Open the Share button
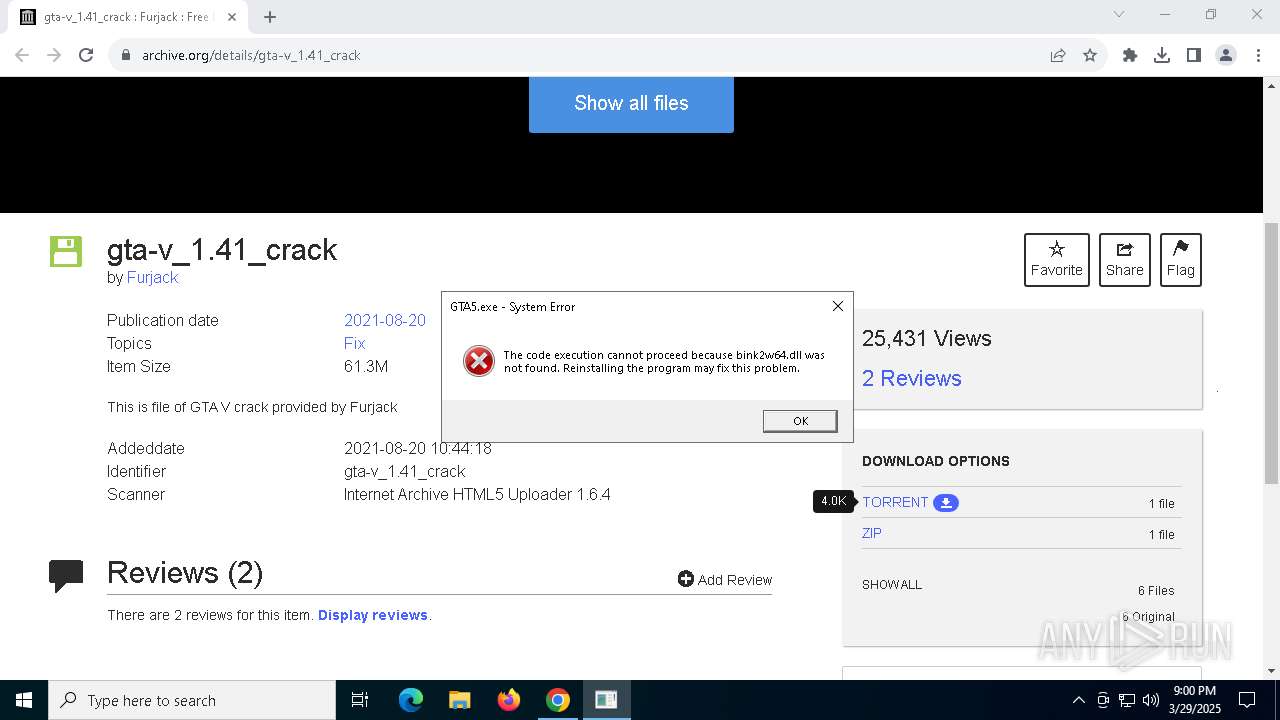The height and width of the screenshot is (720, 1280). 1125,260
